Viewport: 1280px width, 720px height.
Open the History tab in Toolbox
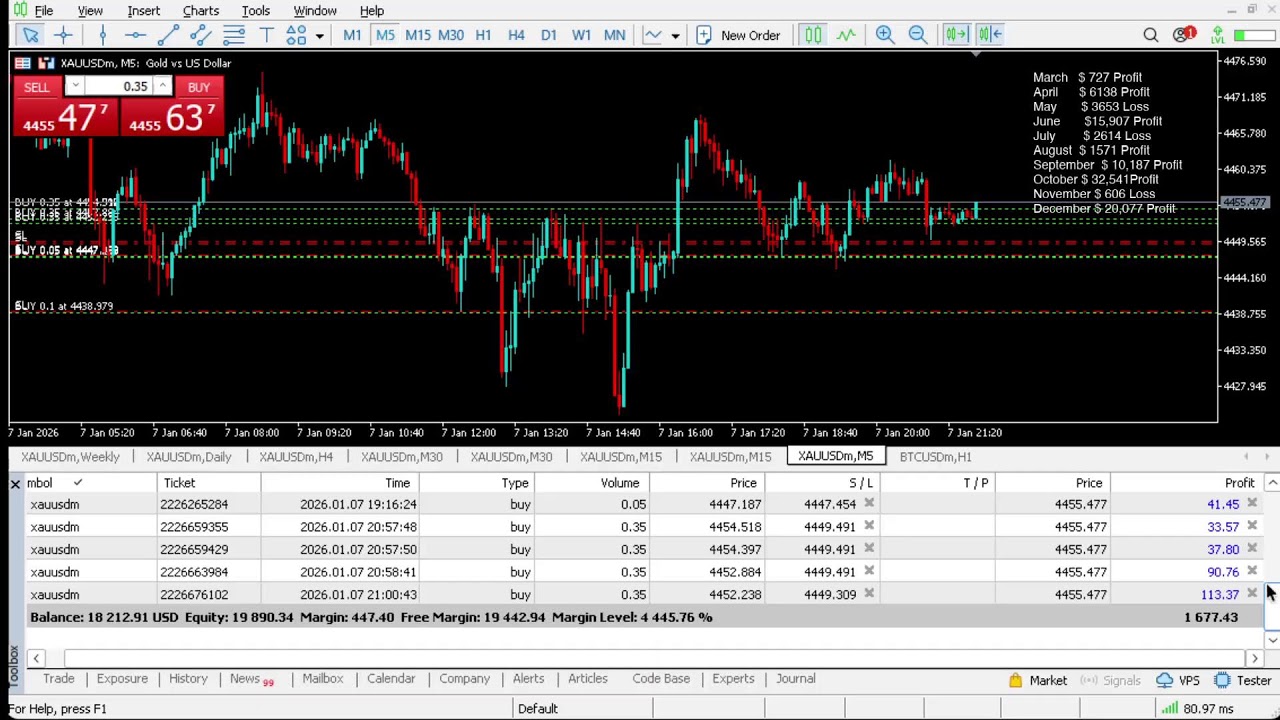coord(188,679)
